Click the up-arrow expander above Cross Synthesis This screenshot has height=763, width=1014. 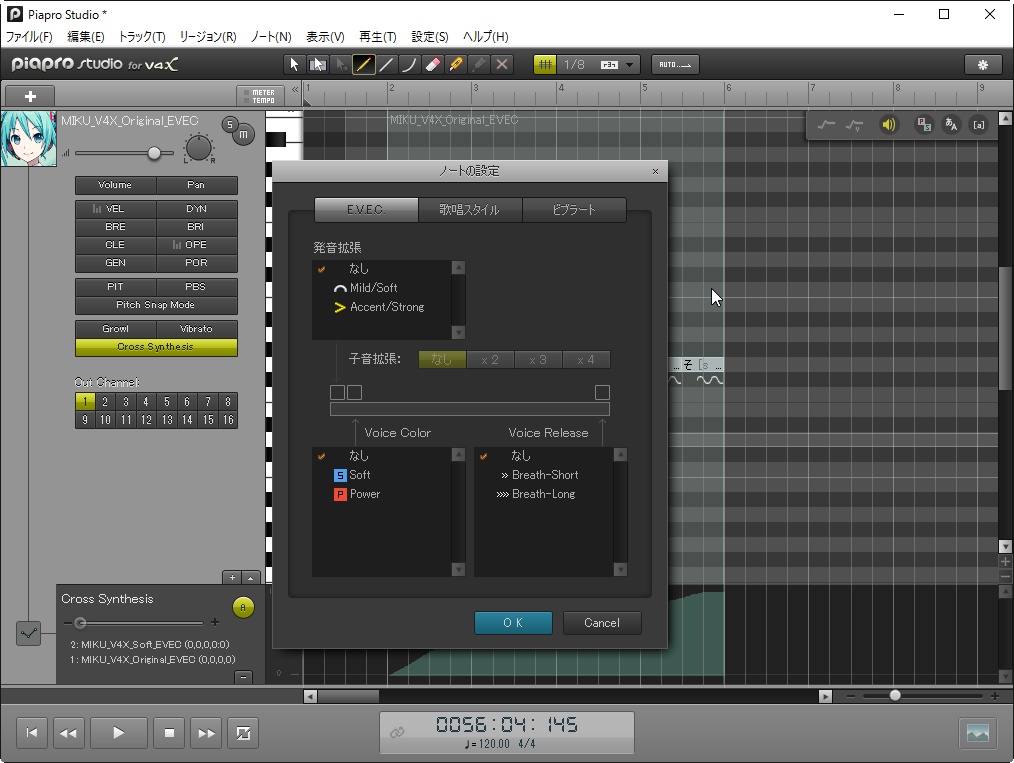[x=250, y=577]
